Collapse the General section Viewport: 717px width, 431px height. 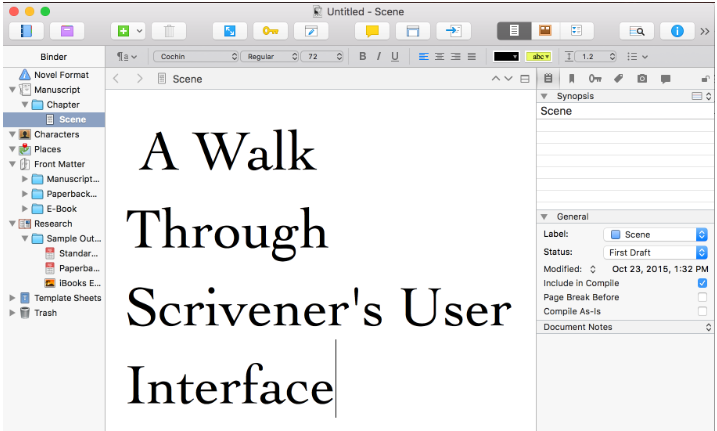click(544, 217)
